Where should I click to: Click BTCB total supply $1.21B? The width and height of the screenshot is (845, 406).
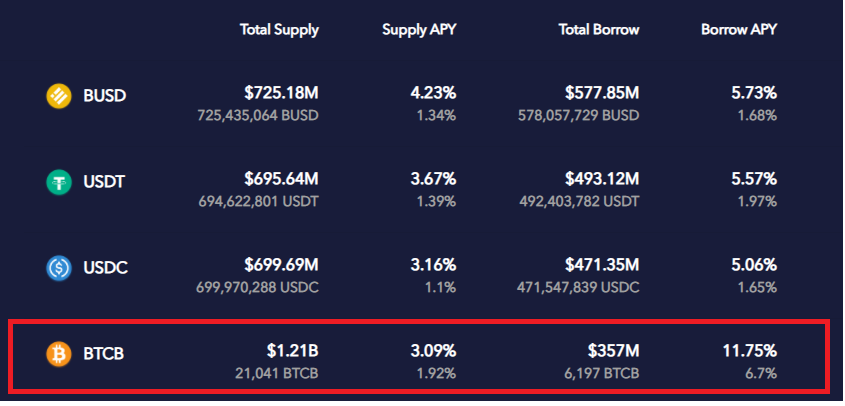(x=293, y=351)
